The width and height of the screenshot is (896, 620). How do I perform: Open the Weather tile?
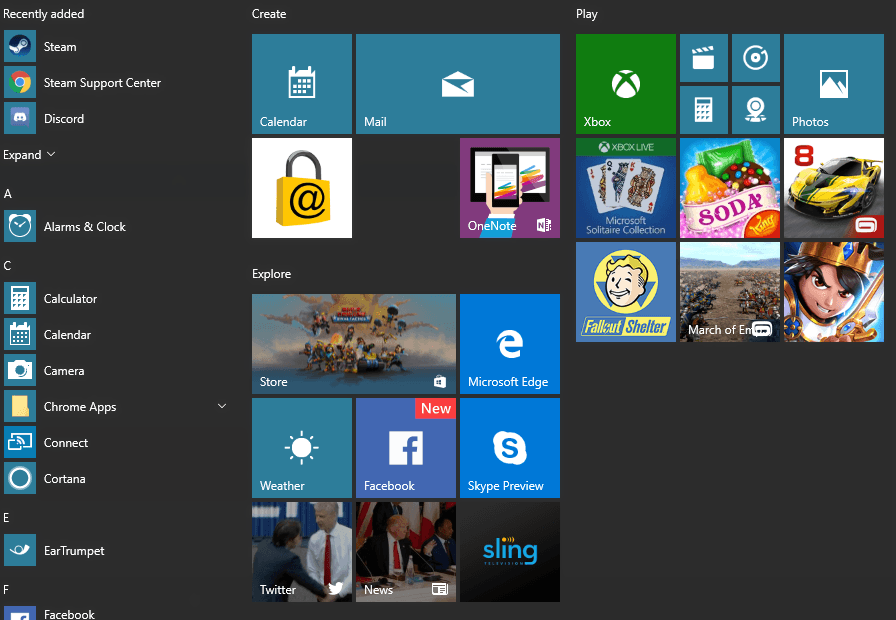(x=301, y=447)
